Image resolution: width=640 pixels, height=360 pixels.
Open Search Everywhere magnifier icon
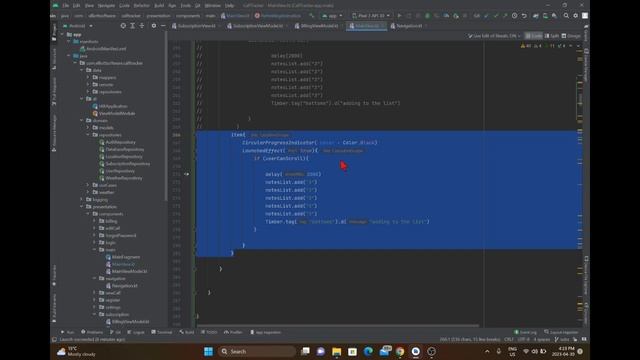[566, 16]
